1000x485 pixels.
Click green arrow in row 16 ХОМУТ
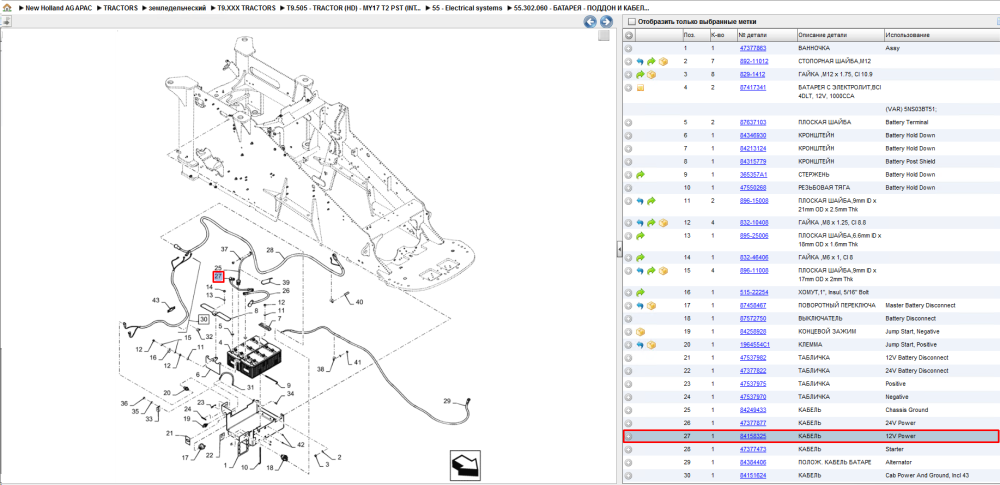click(641, 292)
